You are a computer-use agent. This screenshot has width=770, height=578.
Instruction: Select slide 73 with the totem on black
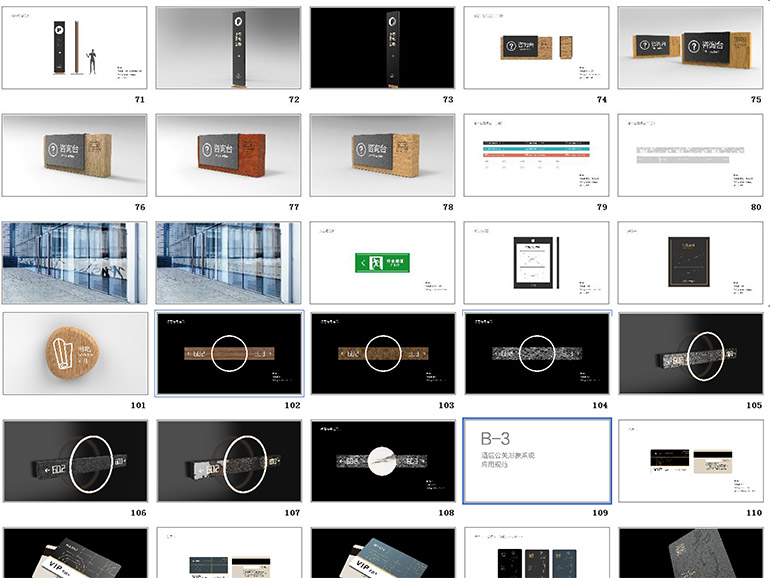coord(383,48)
